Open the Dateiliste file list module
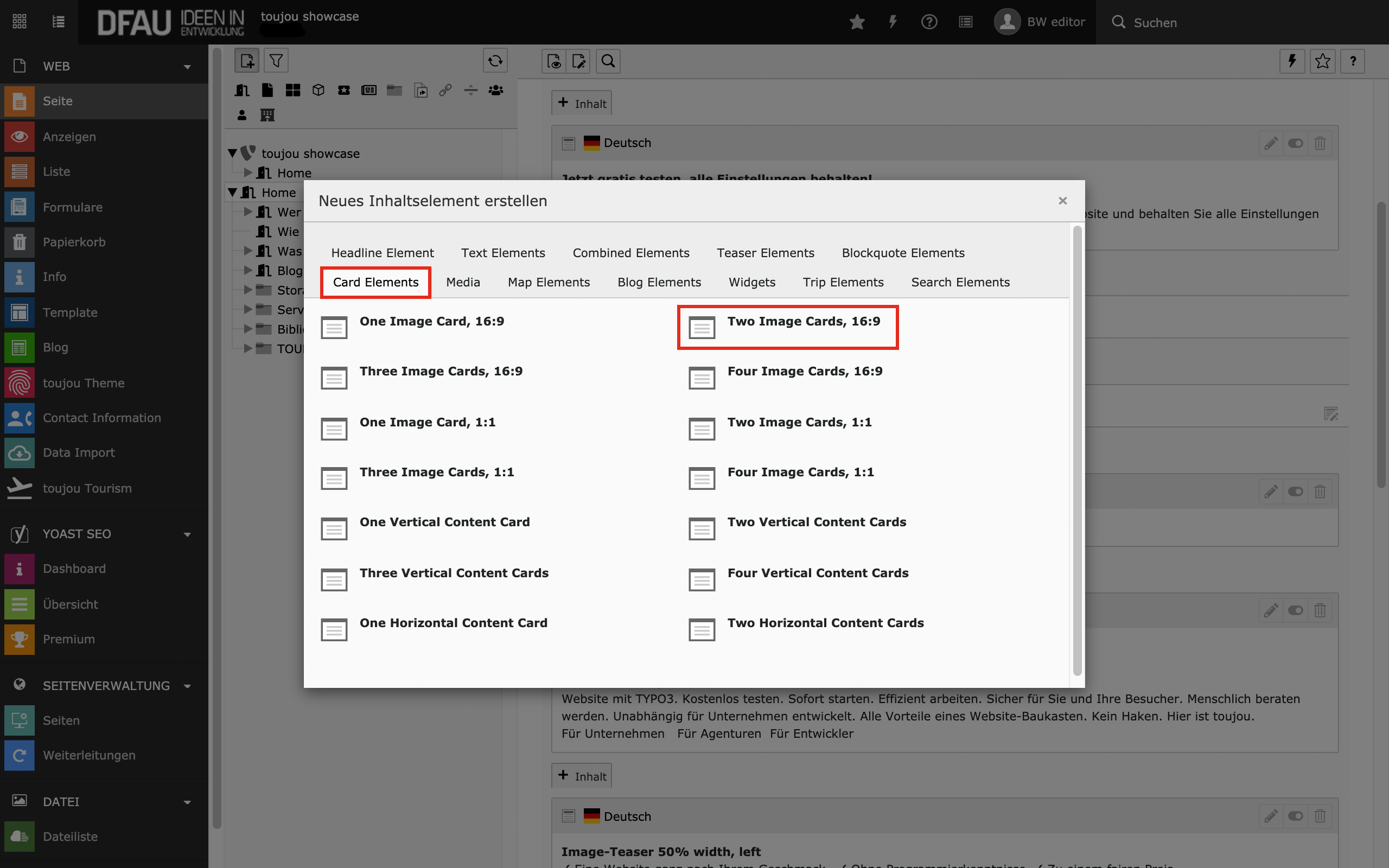 pos(104,837)
